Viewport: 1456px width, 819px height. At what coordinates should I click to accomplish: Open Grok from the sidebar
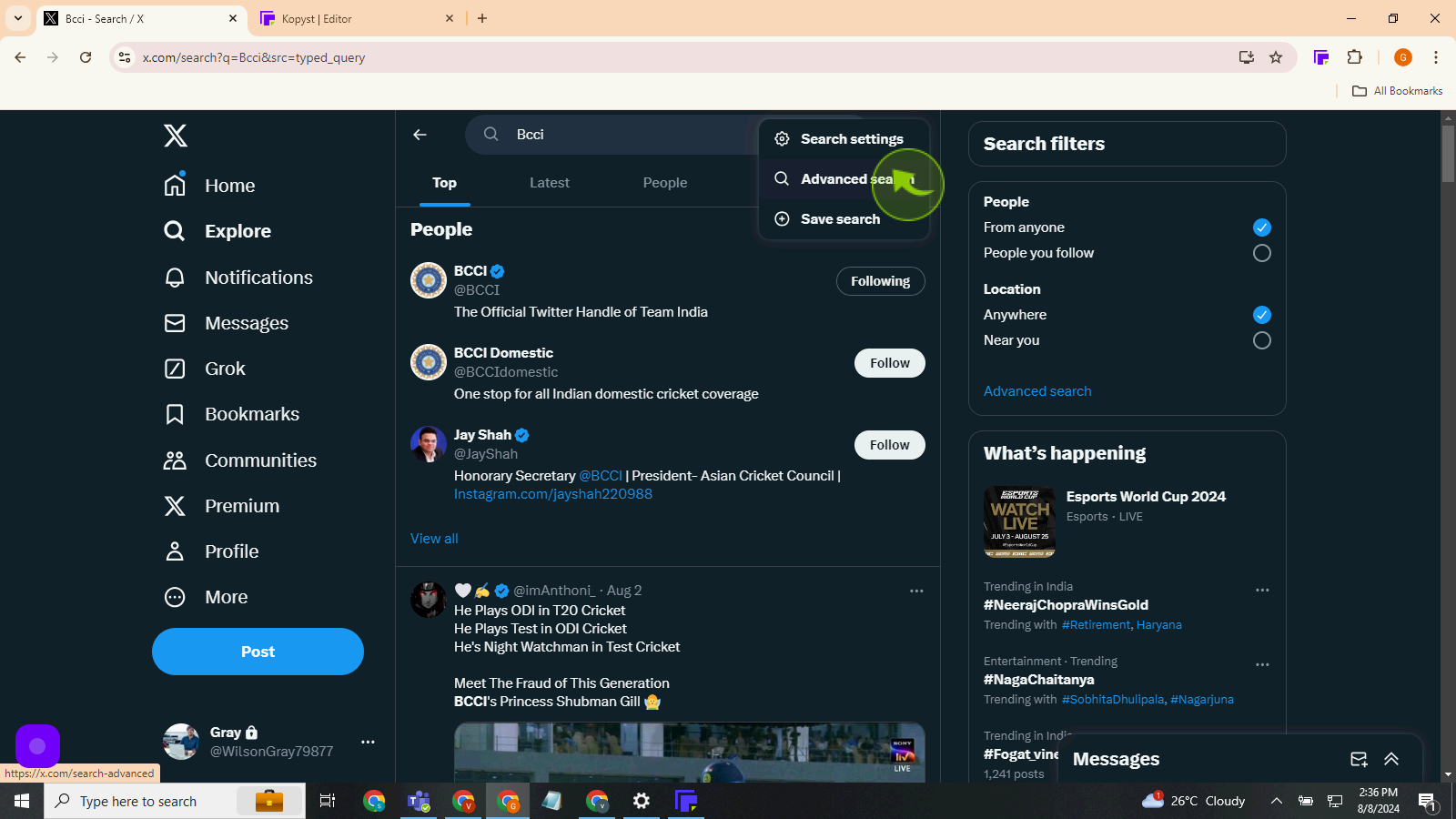coord(205,369)
